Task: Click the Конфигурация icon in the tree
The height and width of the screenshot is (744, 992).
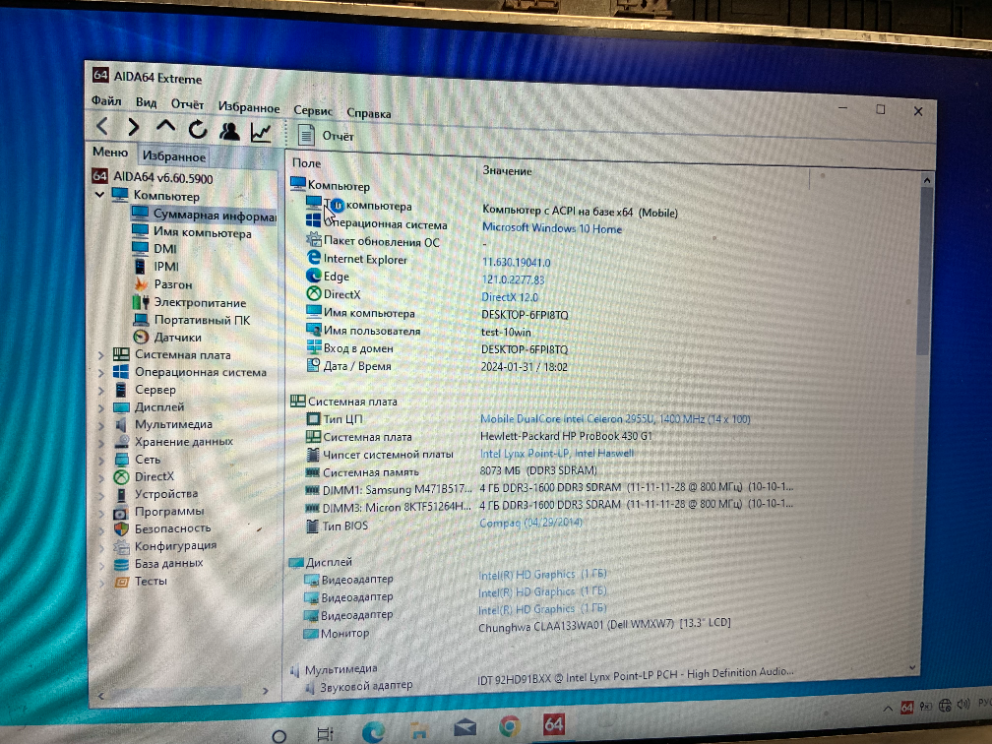Action: [121, 547]
